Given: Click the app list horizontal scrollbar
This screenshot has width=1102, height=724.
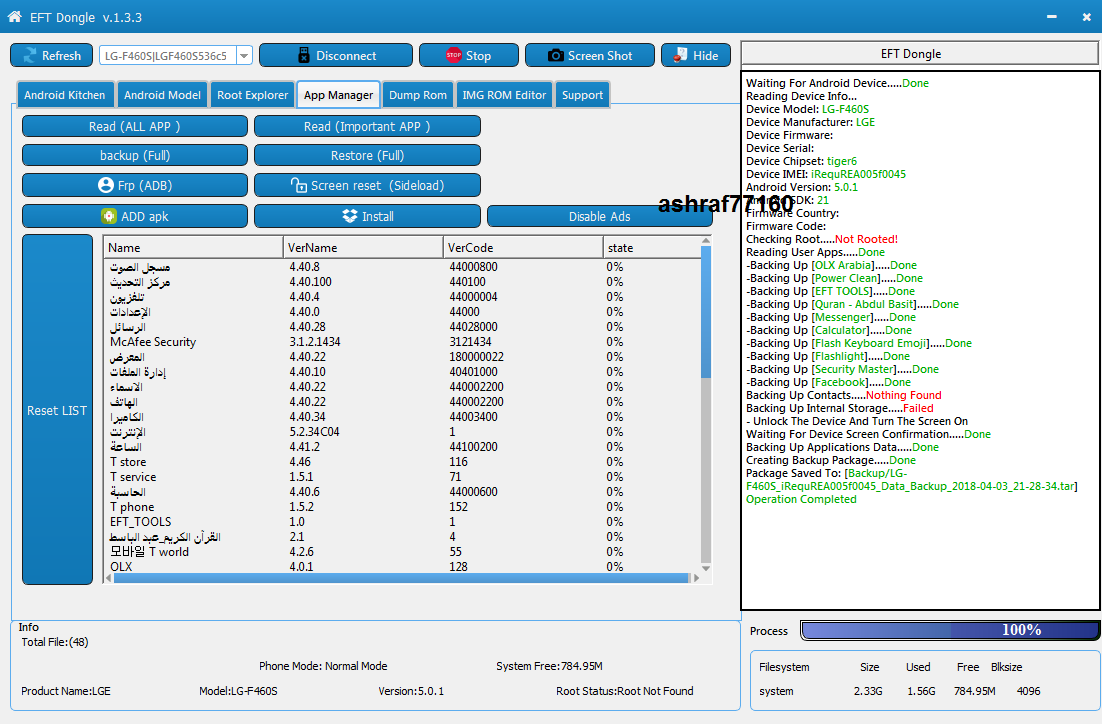Looking at the screenshot, I should pyautogui.click(x=401, y=578).
